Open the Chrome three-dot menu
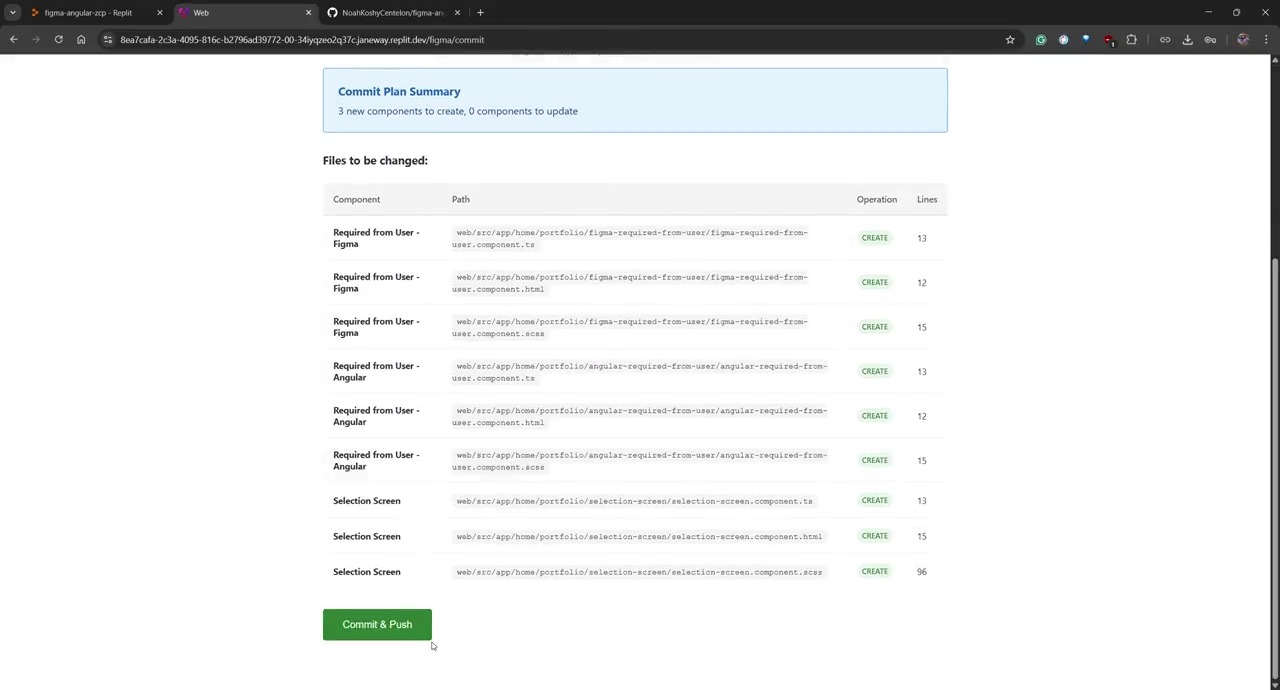 [1266, 40]
